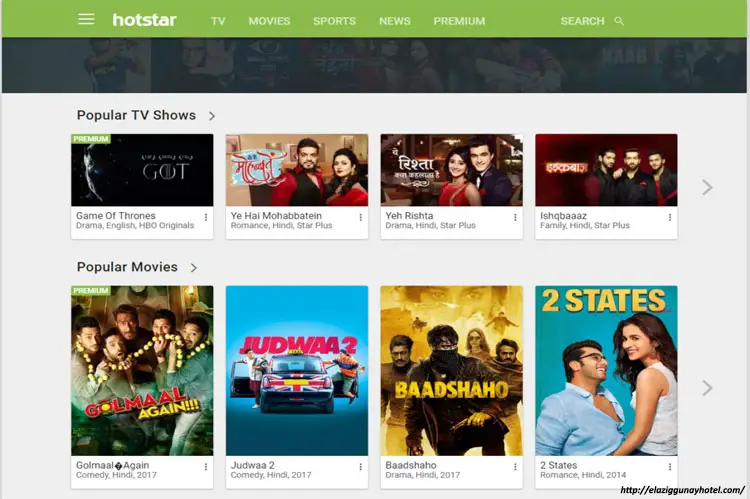Image resolution: width=750 pixels, height=499 pixels.
Task: Click the SEARCH text field
Action: 583,21
